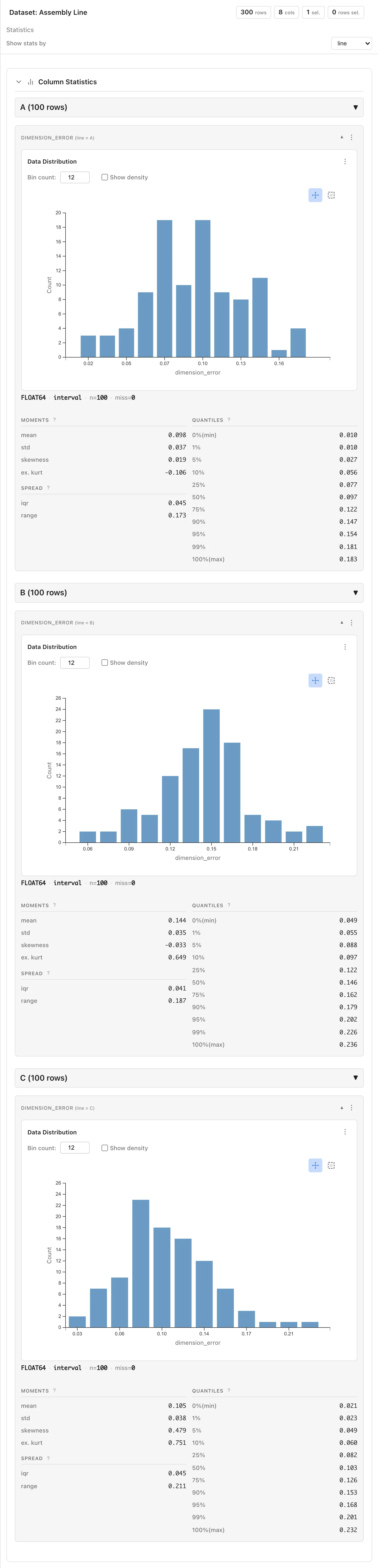Click the SPREAD help icon in section C
378x1568 pixels.
point(48,1458)
